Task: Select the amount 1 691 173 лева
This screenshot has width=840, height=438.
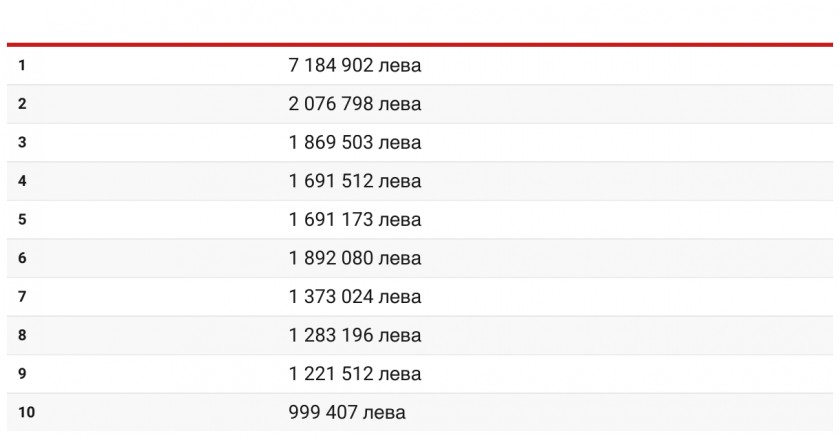Action: pos(355,220)
